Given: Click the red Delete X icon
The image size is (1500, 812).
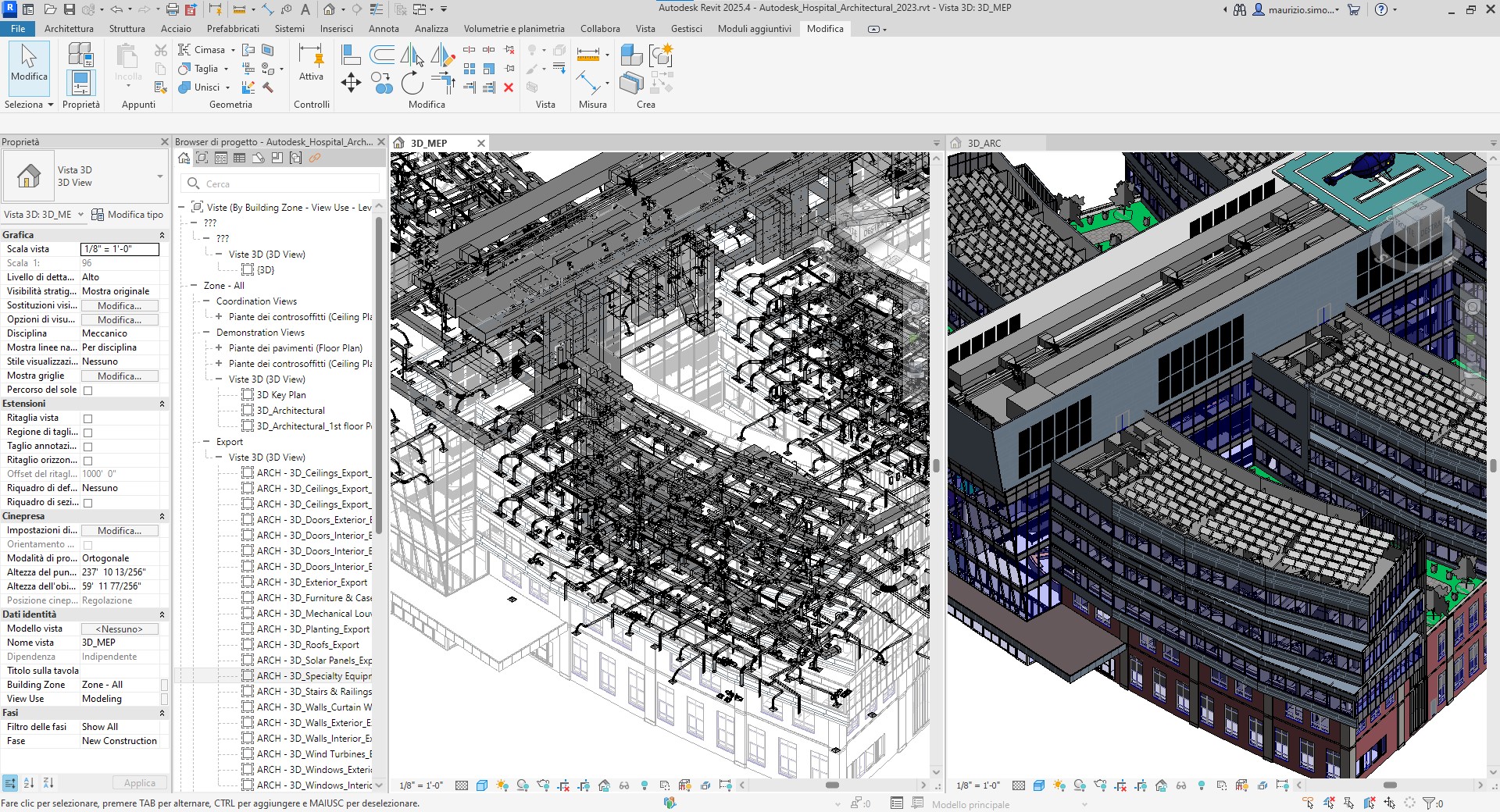Looking at the screenshot, I should click(x=509, y=87).
